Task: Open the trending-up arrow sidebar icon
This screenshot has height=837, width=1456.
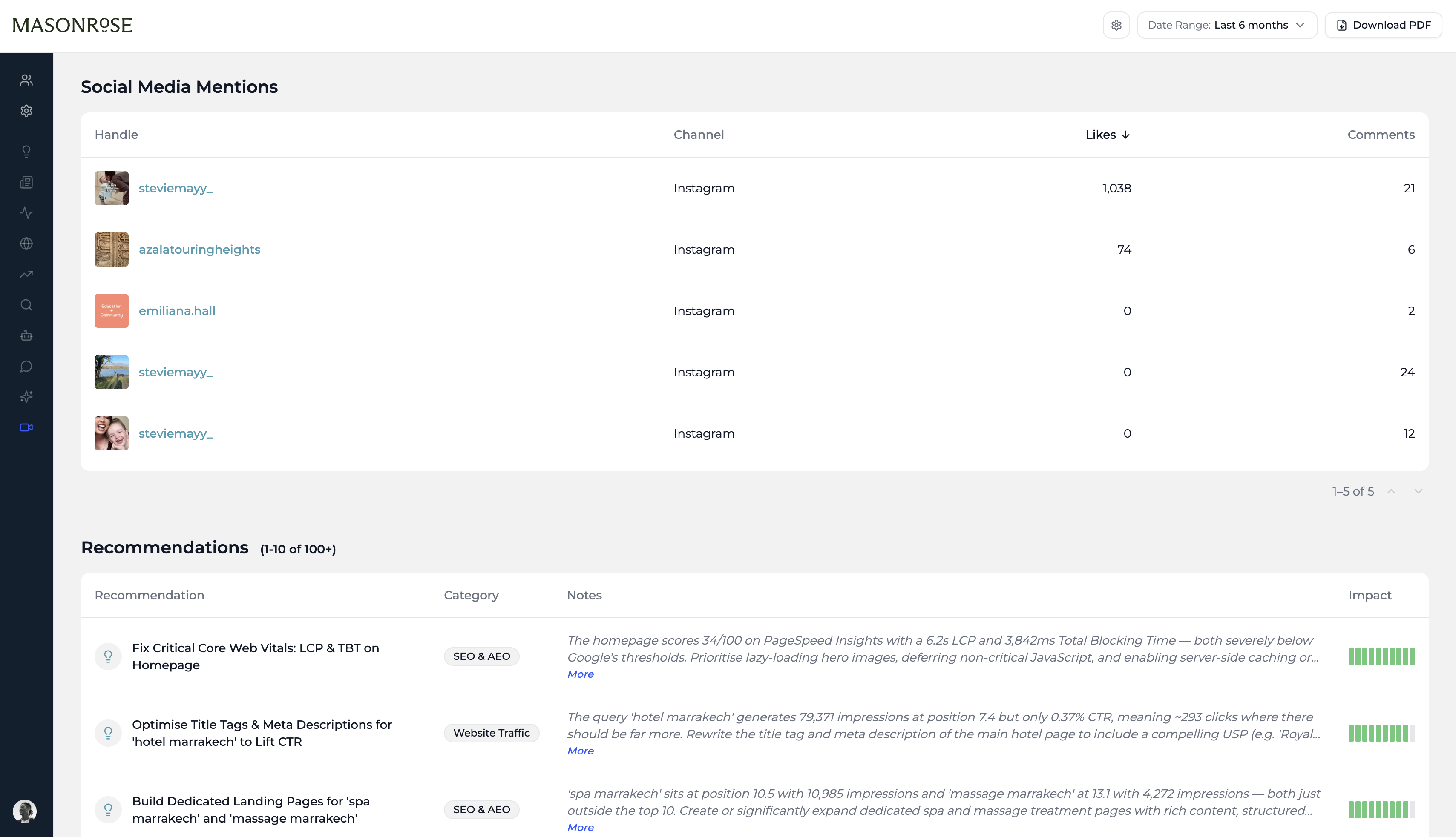Action: 26,274
